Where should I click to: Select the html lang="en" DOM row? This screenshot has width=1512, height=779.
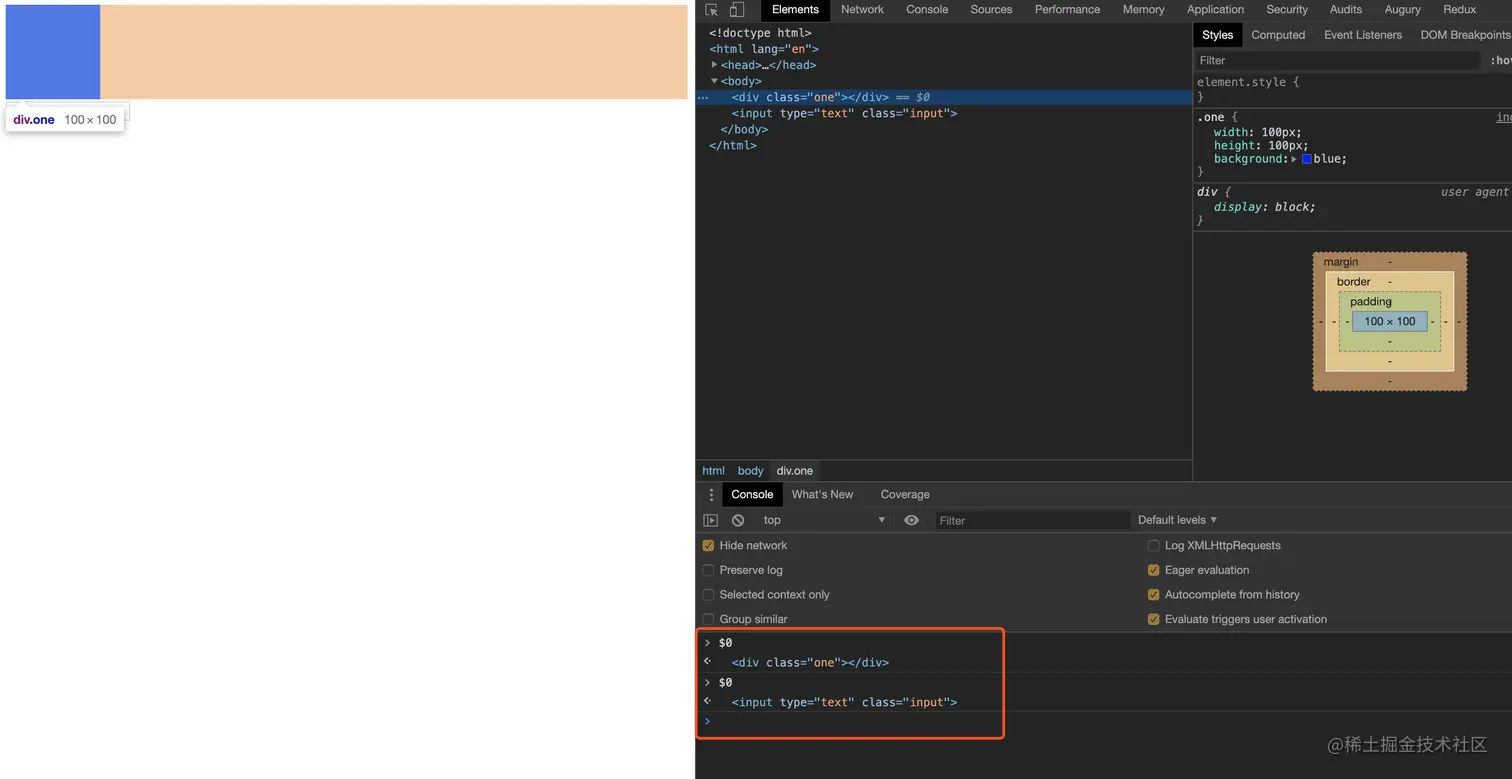pyautogui.click(x=944, y=49)
